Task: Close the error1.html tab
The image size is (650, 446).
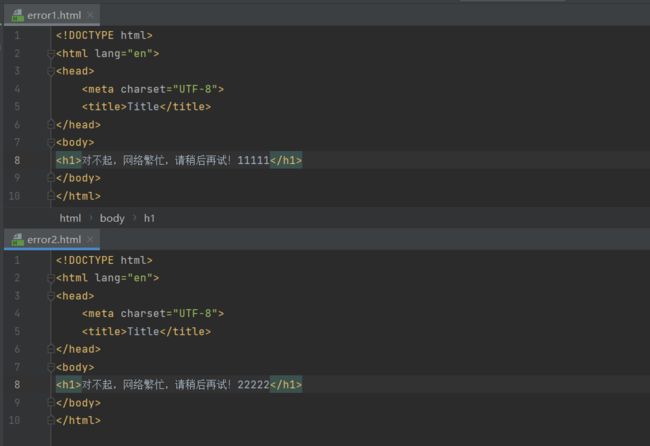Action: click(90, 16)
